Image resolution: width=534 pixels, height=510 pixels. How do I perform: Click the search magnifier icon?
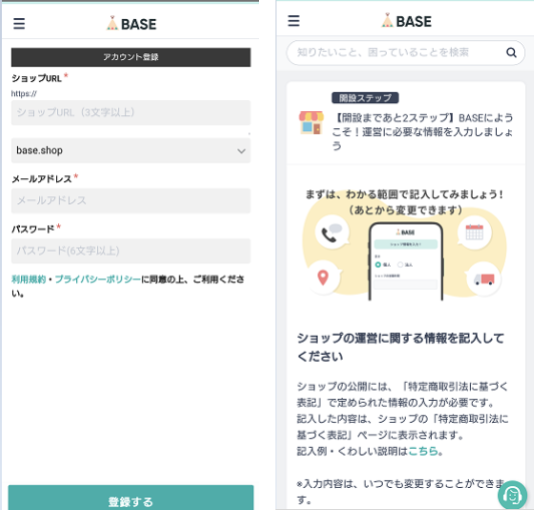[x=511, y=52]
